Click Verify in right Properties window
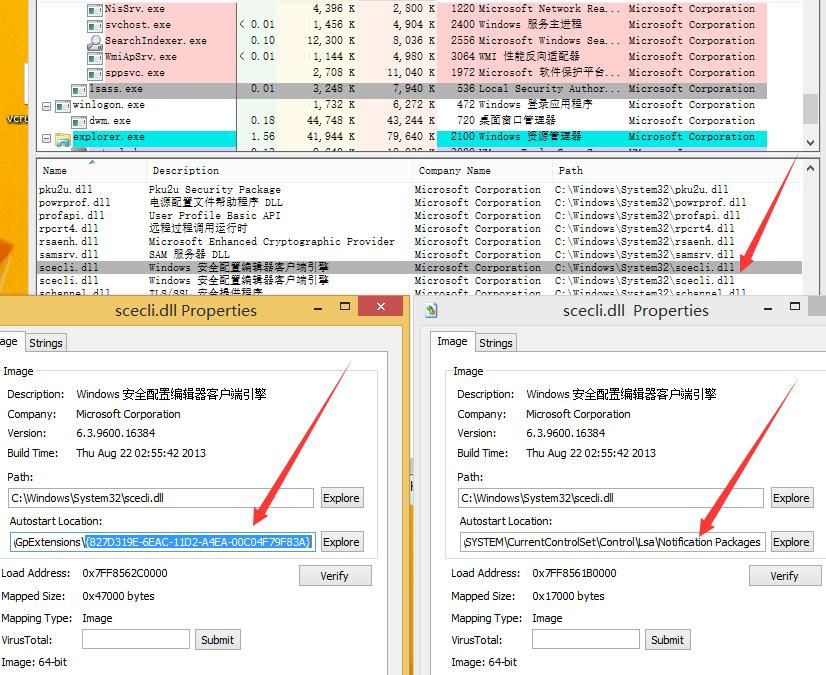This screenshot has height=675, width=826. pos(785,575)
